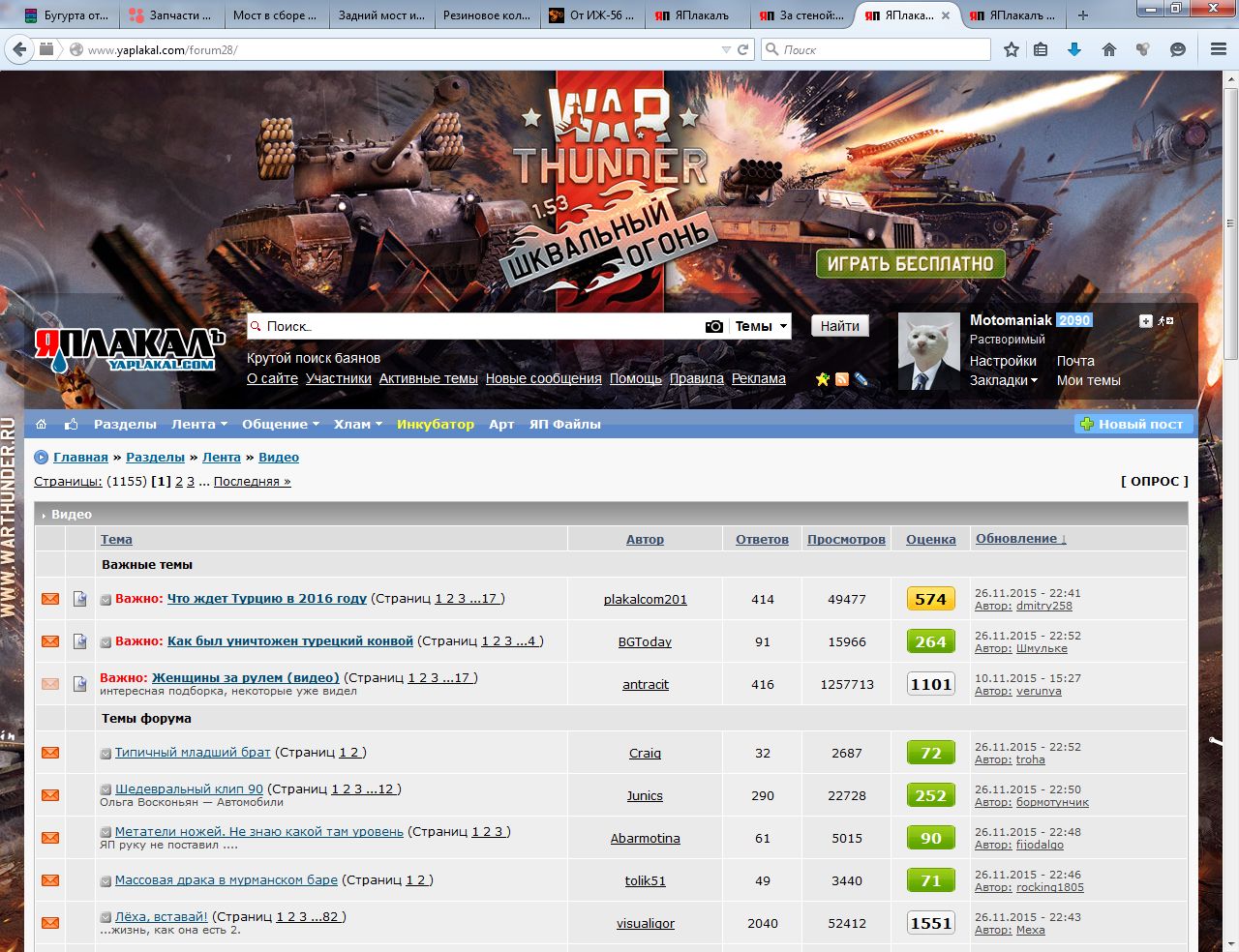Click the 574 rating badge
The height and width of the screenshot is (952, 1239).
(930, 599)
